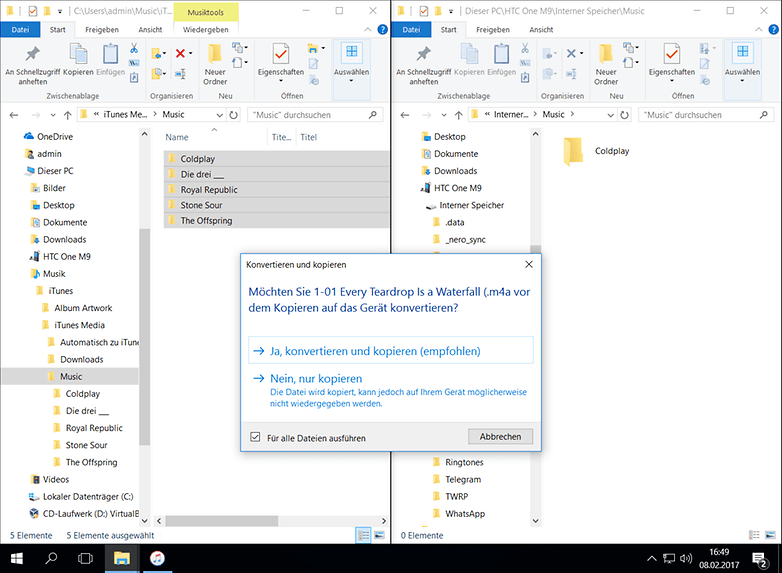Open recent locations dropdown in left window
This screenshot has width=782, height=573.
point(53,115)
